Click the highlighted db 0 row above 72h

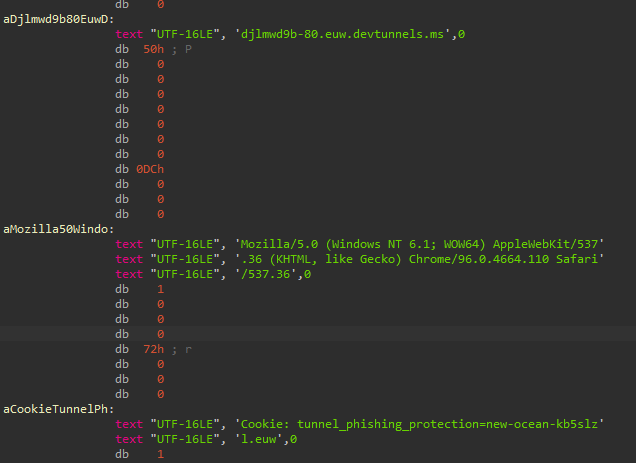(x=140, y=334)
